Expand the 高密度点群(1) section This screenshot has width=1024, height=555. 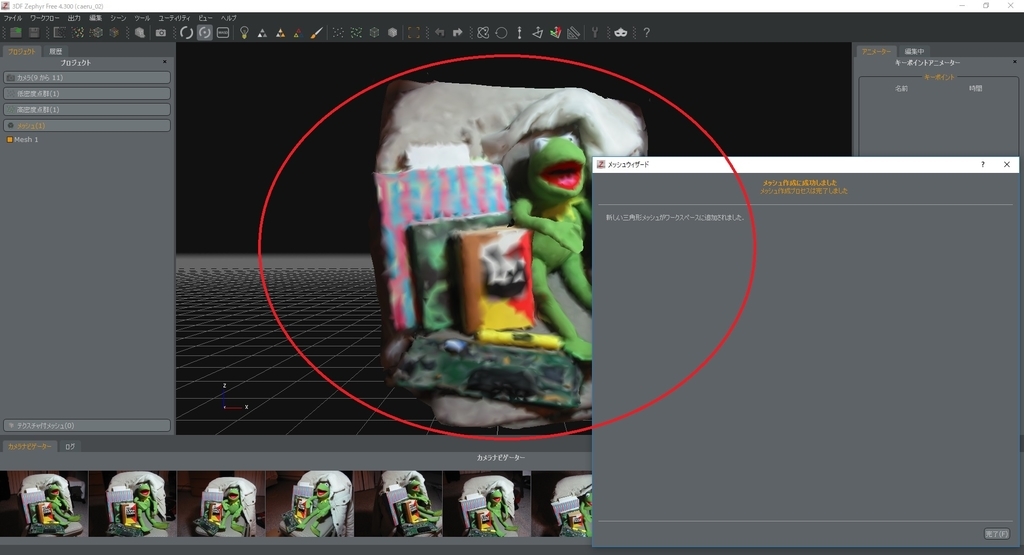point(87,110)
